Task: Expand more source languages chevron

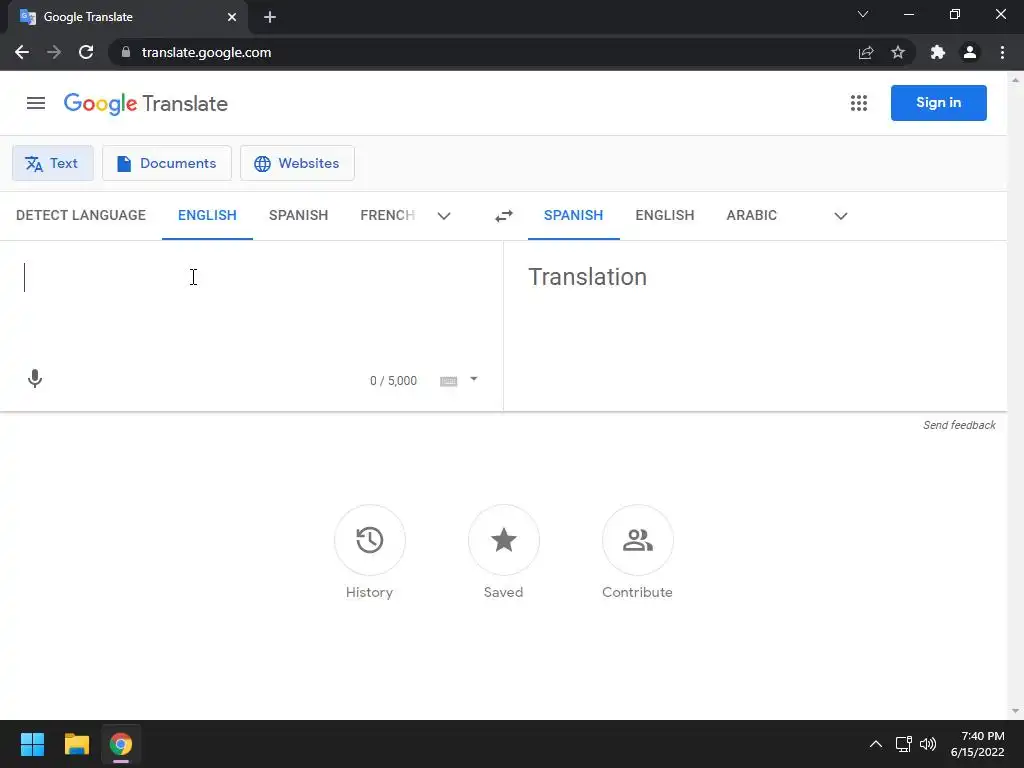Action: pyautogui.click(x=444, y=216)
